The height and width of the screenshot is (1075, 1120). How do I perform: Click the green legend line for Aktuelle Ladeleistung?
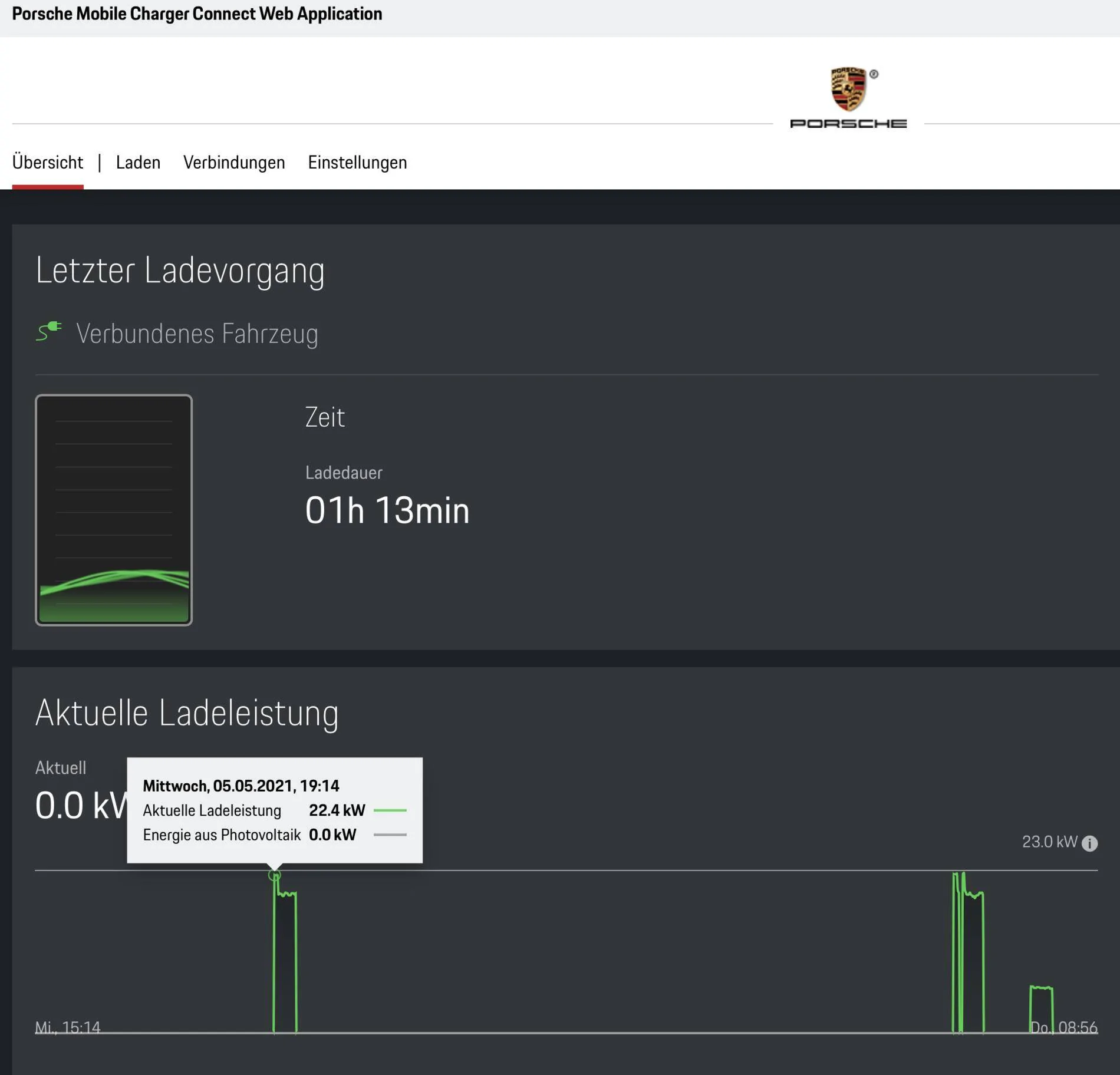(390, 810)
